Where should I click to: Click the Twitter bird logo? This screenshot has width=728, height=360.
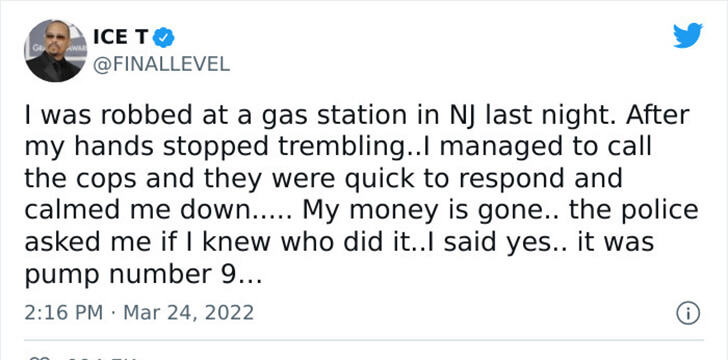pyautogui.click(x=688, y=35)
